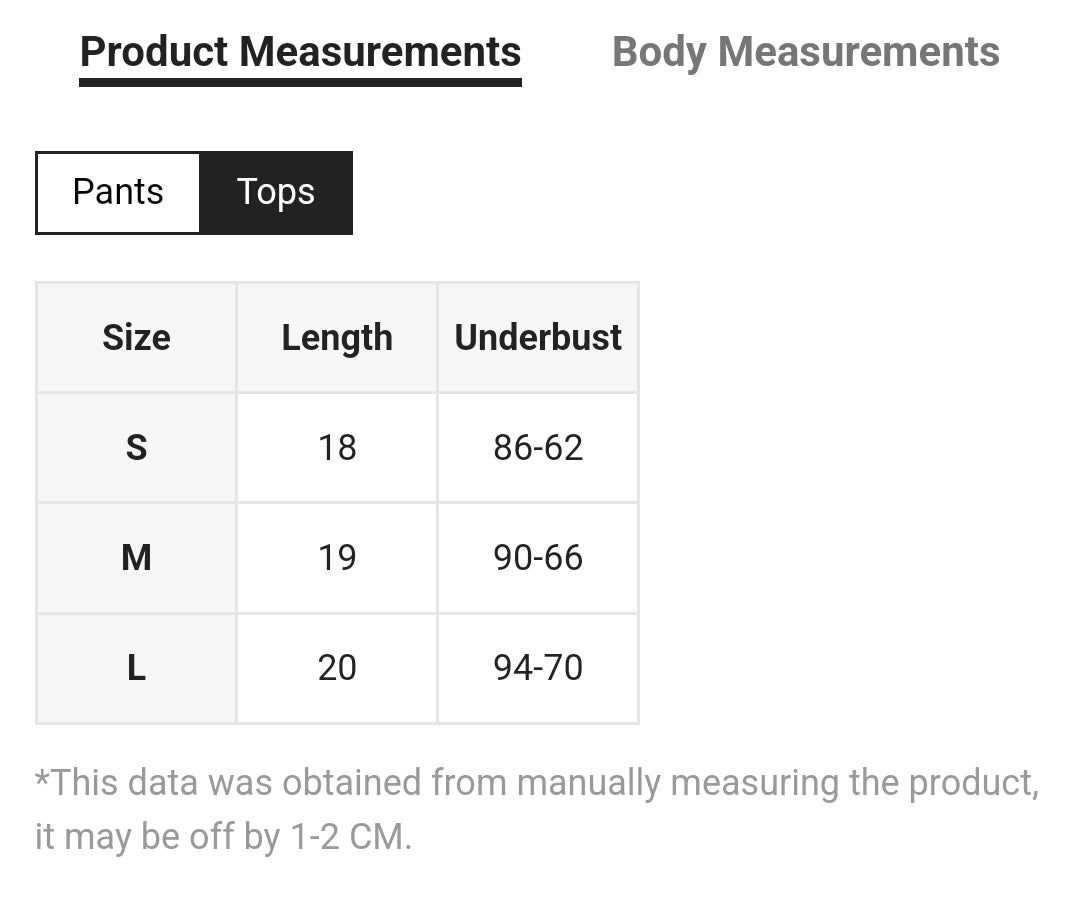
Task: Switch to the Body Measurements tab
Action: 805,52
